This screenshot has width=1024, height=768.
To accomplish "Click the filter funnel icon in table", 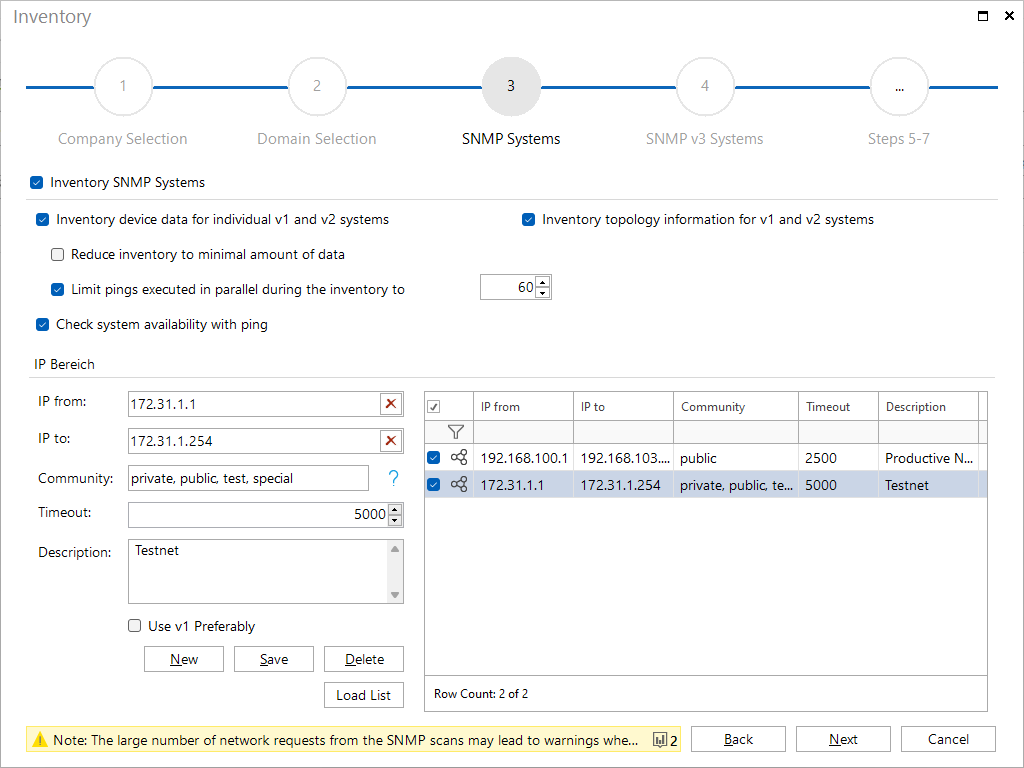I will [x=456, y=432].
